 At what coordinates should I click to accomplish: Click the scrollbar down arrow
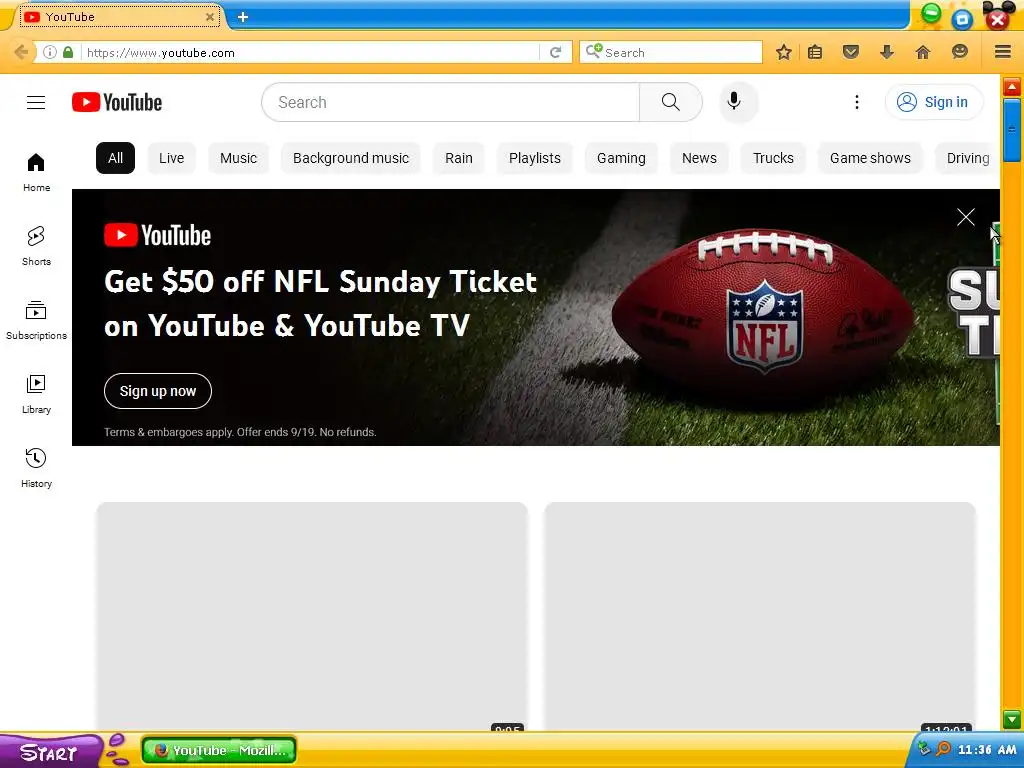pyautogui.click(x=1012, y=720)
